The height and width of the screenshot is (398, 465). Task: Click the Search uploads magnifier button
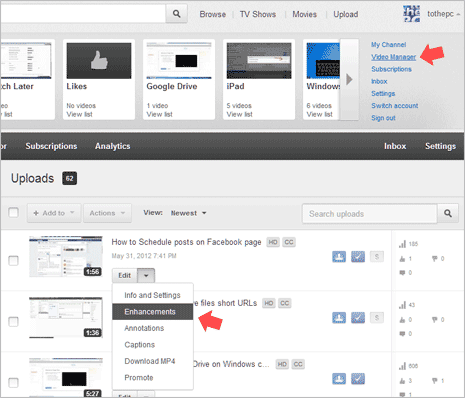pos(448,213)
